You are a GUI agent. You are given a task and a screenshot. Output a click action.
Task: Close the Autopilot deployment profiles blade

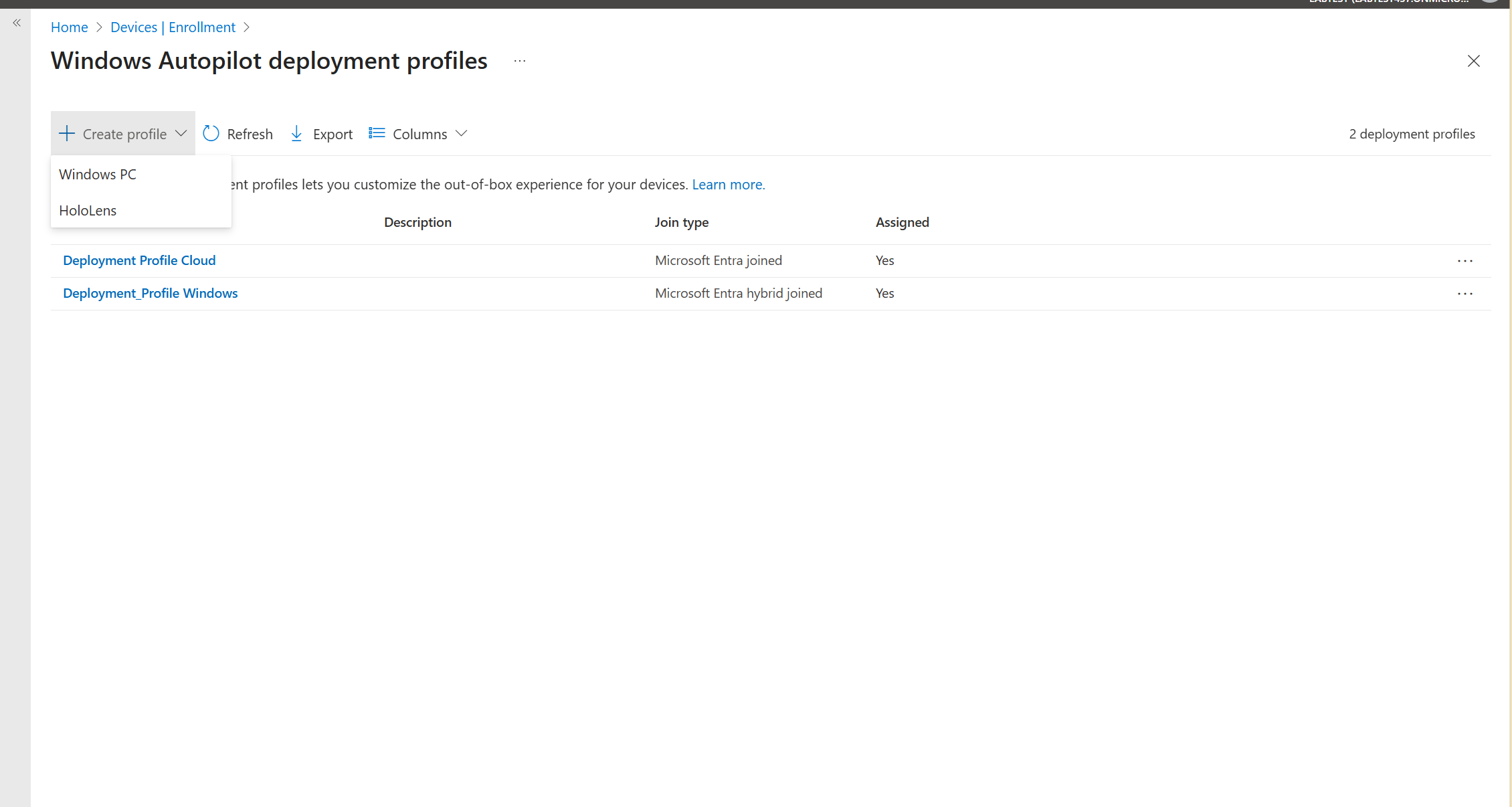1473,61
